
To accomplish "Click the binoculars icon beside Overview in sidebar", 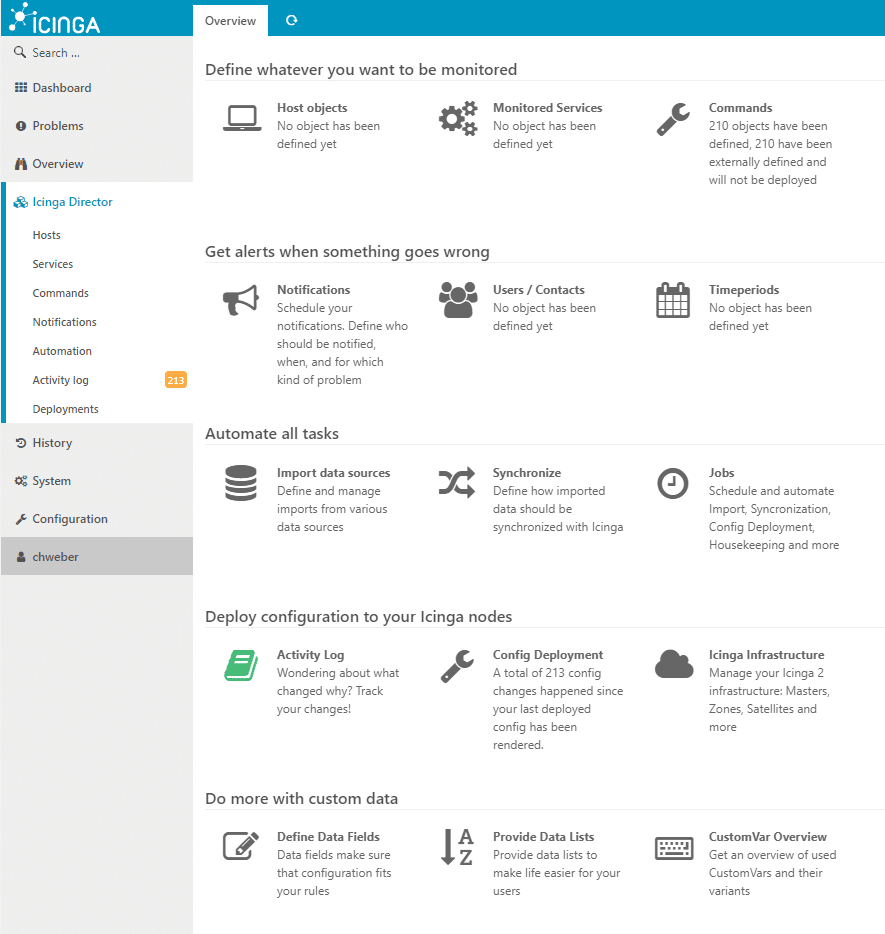I will click(x=21, y=164).
